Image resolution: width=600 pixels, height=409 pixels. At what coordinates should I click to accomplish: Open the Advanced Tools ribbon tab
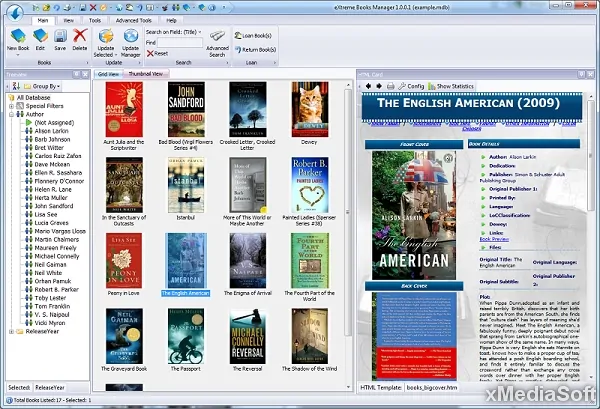[134, 20]
